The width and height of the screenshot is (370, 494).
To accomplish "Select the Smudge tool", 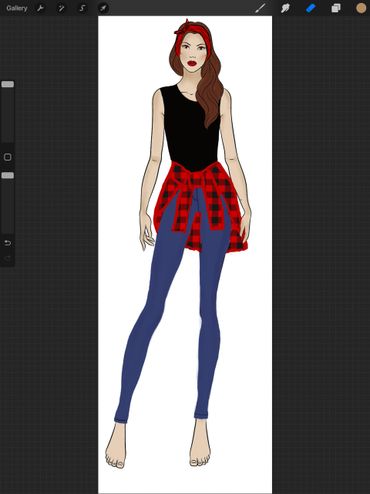I will pos(285,8).
